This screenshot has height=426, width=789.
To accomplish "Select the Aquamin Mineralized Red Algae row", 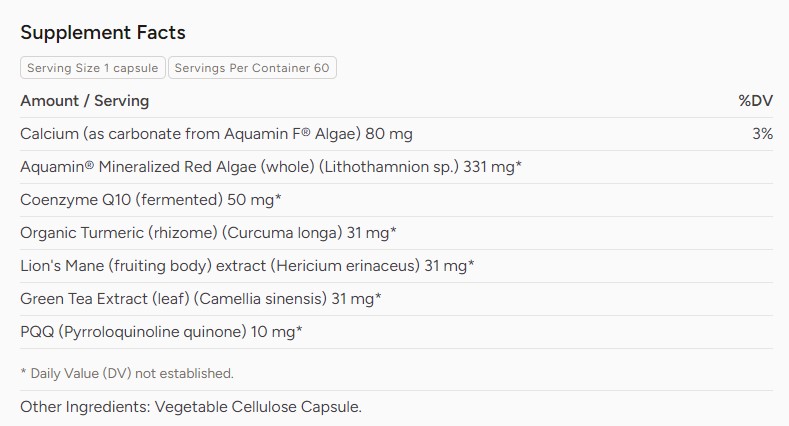I will 397,167.
